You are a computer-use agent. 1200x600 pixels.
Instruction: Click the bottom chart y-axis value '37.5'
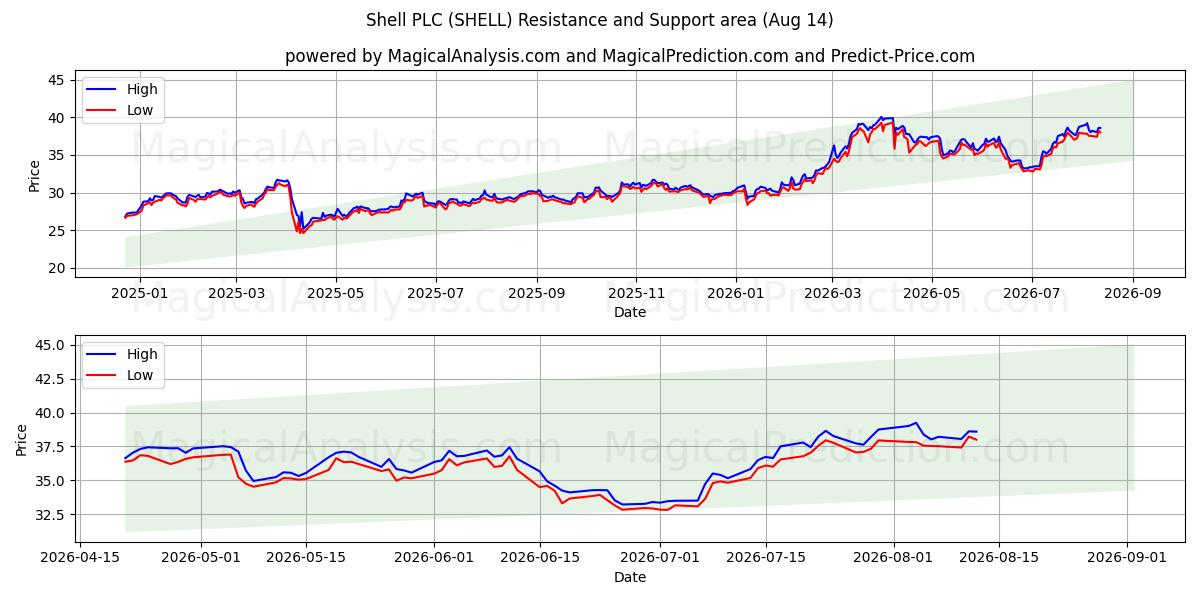pyautogui.click(x=52, y=447)
